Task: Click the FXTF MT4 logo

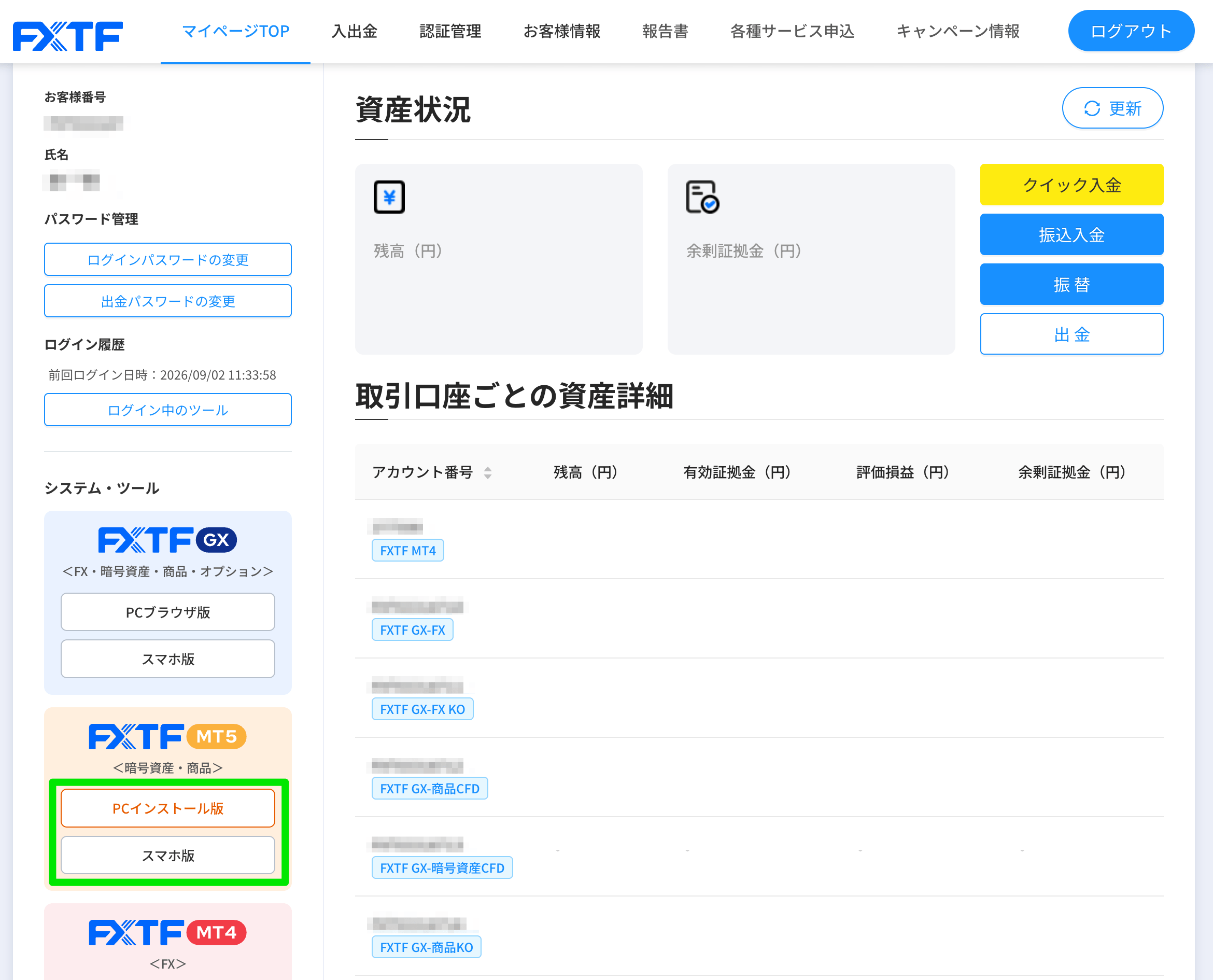Action: [167, 932]
